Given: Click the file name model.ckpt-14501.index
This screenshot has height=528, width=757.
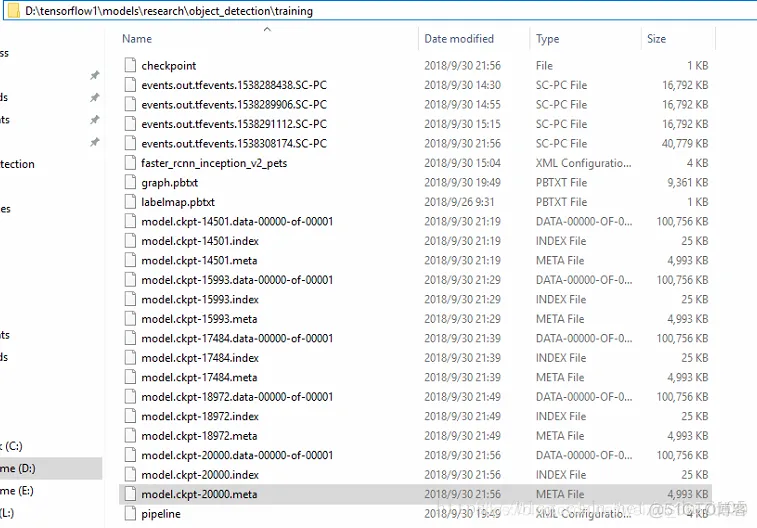Looking at the screenshot, I should pos(200,241).
